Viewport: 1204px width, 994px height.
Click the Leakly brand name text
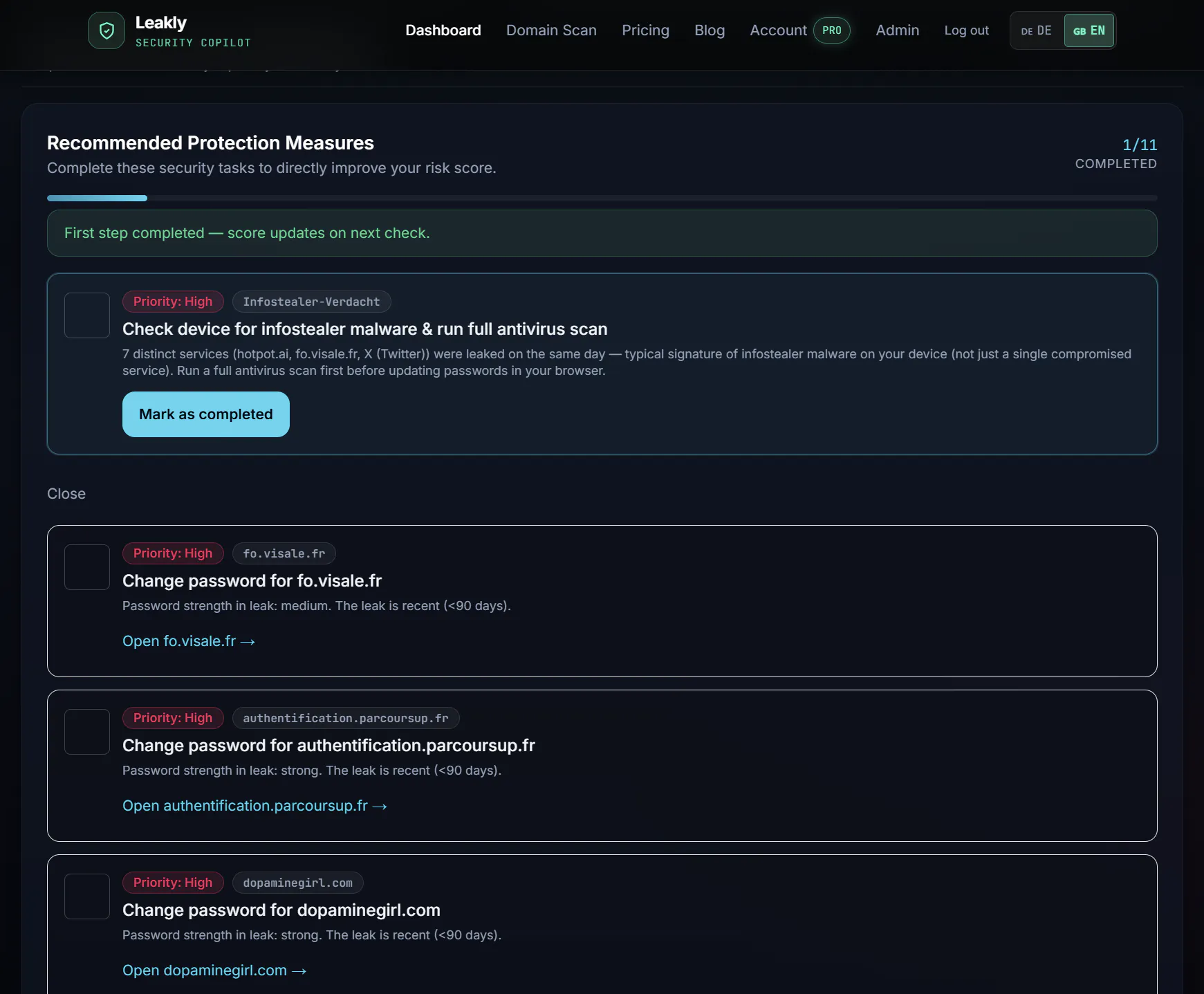click(x=161, y=23)
